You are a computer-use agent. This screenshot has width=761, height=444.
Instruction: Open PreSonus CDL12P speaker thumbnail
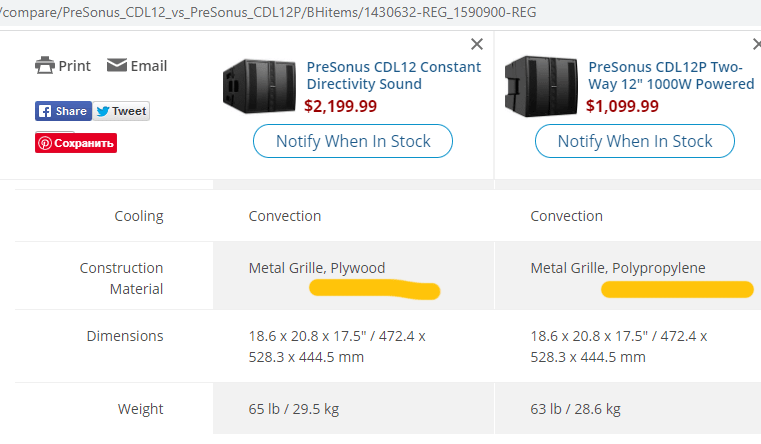541,86
